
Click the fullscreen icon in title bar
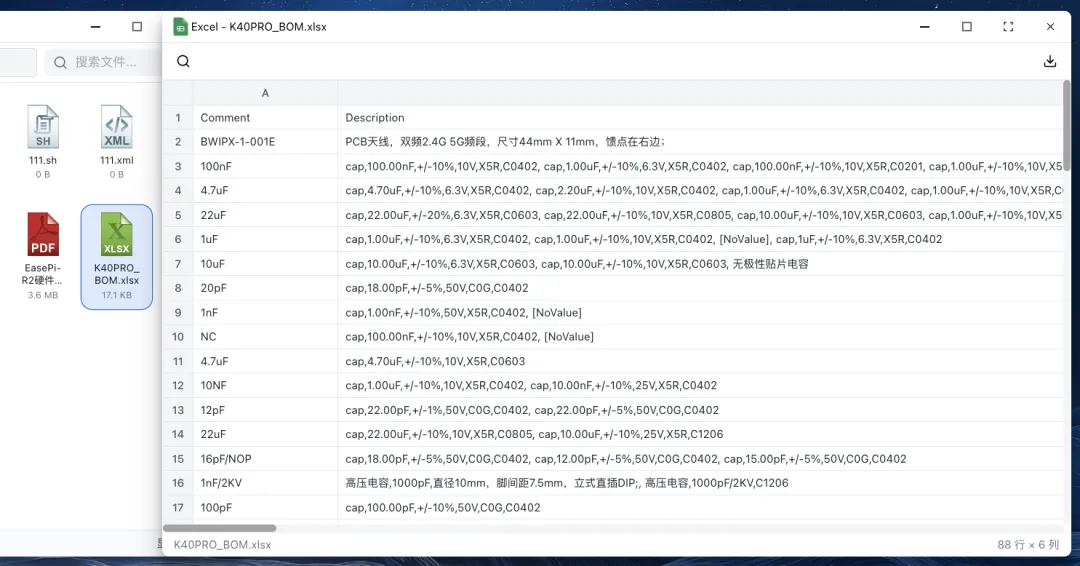[x=1008, y=27]
